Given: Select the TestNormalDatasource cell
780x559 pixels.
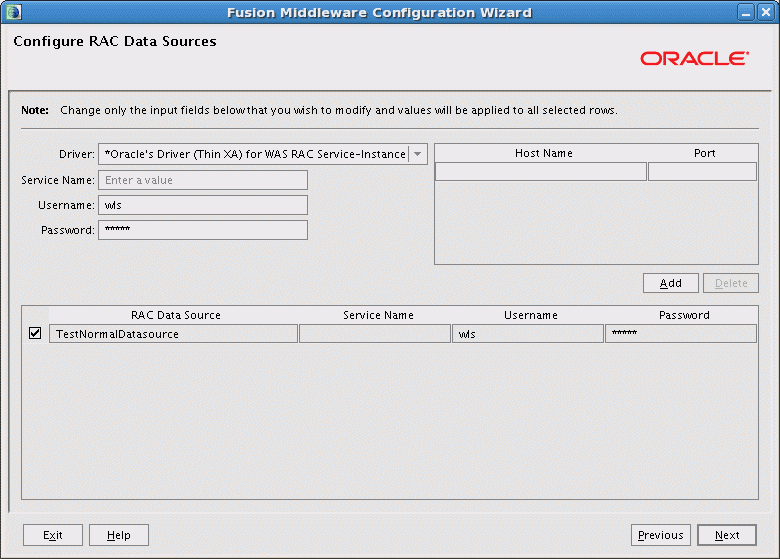Looking at the screenshot, I should click(174, 334).
